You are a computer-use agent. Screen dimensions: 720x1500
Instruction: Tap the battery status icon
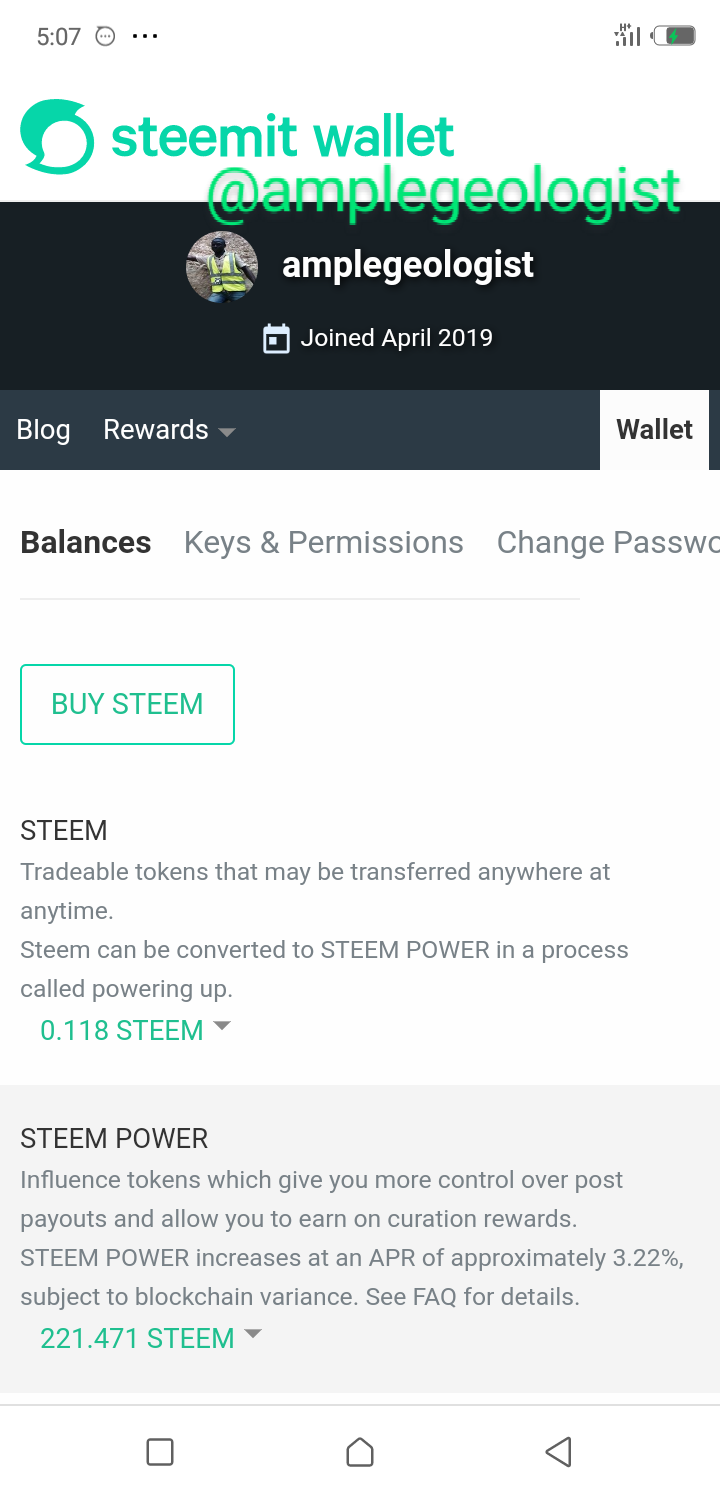point(675,37)
